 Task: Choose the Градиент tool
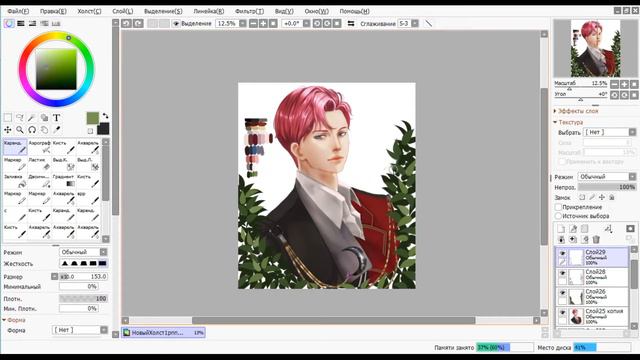tap(64, 180)
